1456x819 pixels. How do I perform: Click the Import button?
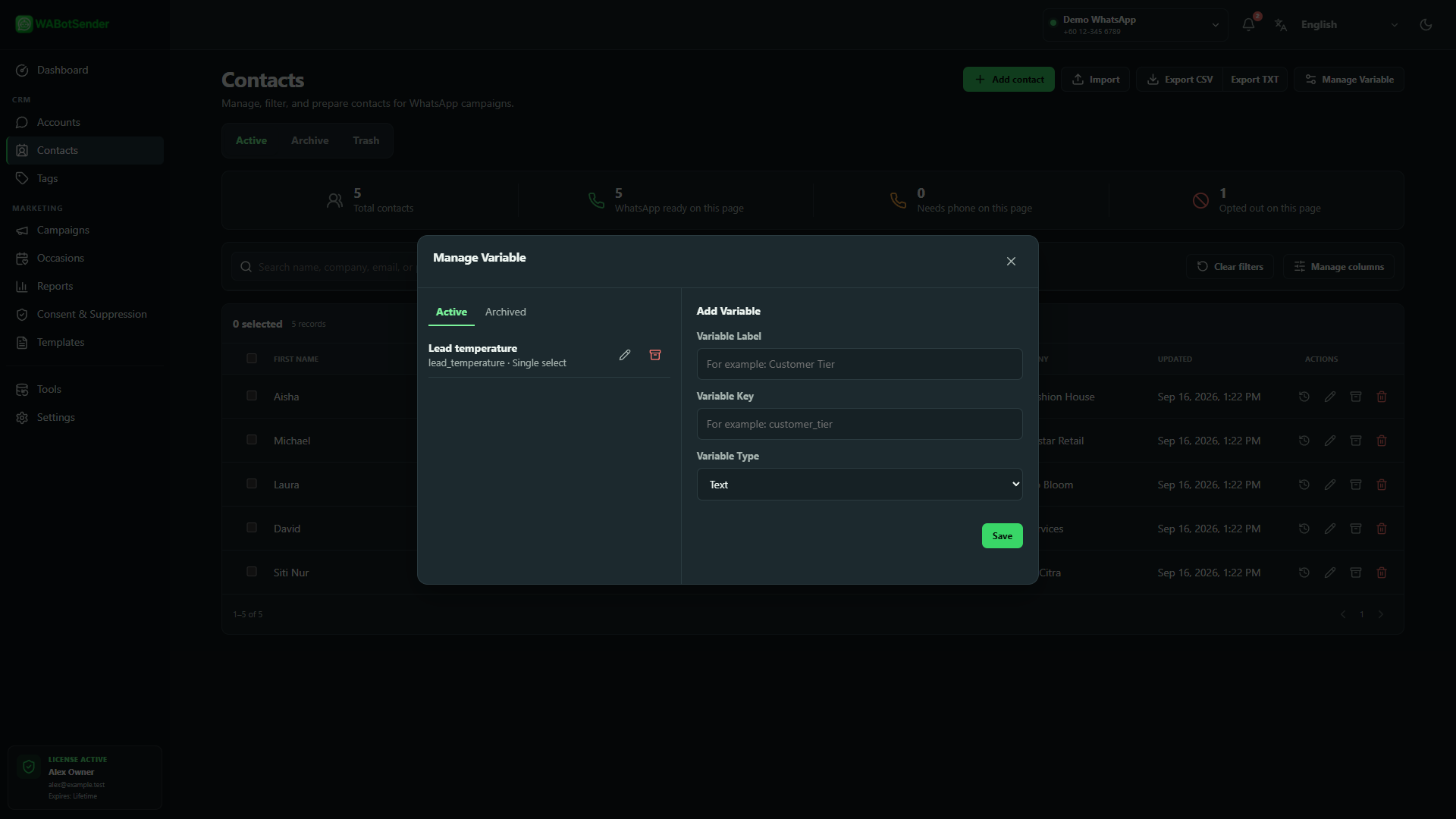coord(1096,80)
